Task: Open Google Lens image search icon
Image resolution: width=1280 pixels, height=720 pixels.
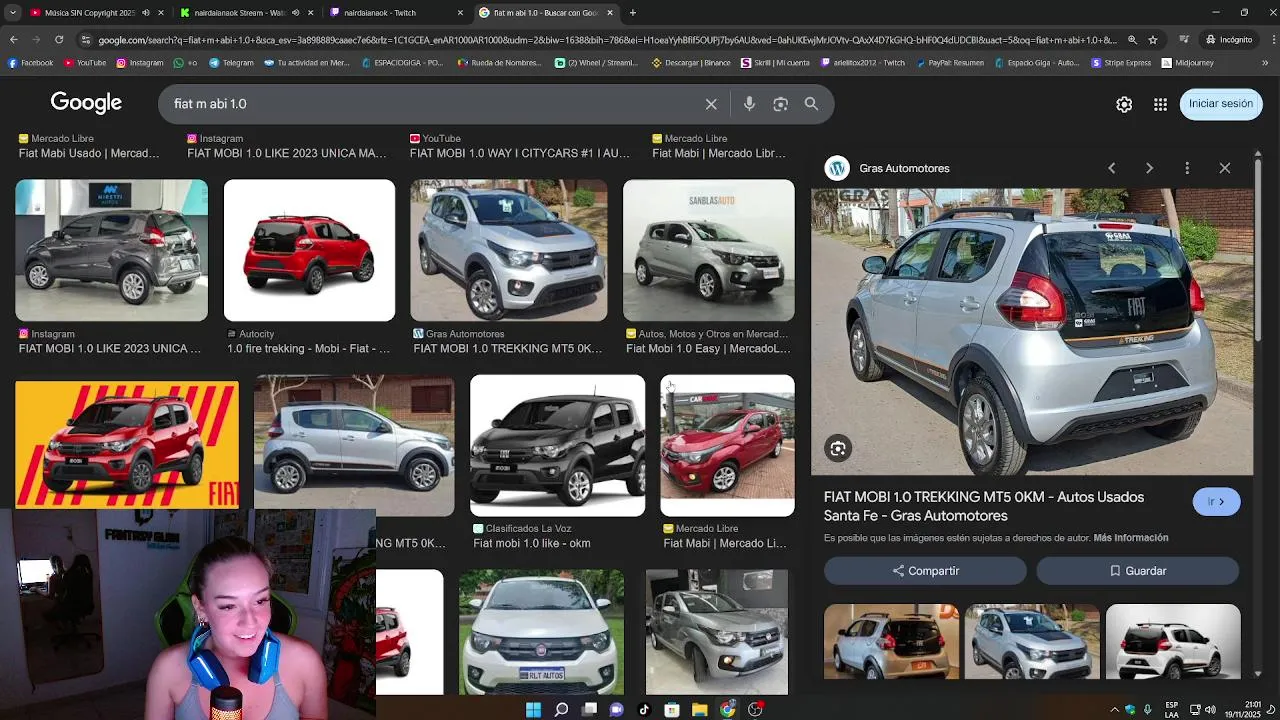Action: coord(780,104)
